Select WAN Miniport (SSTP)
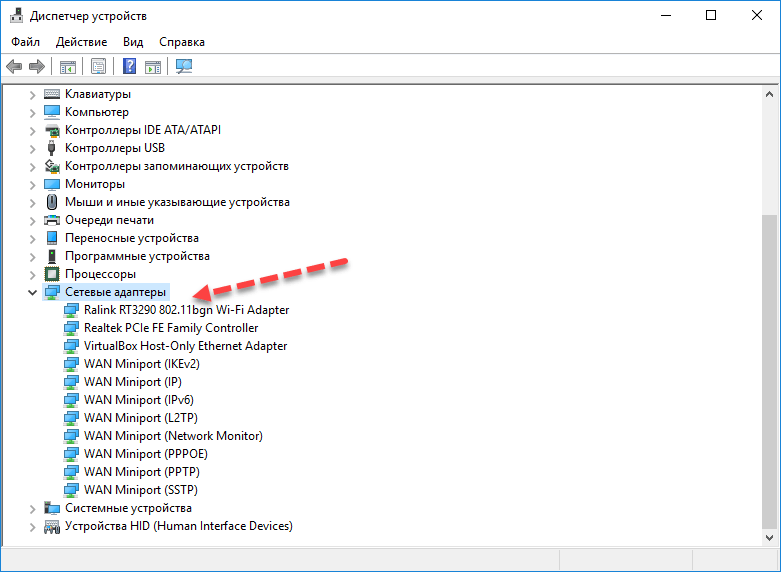The image size is (781, 572). click(x=140, y=489)
